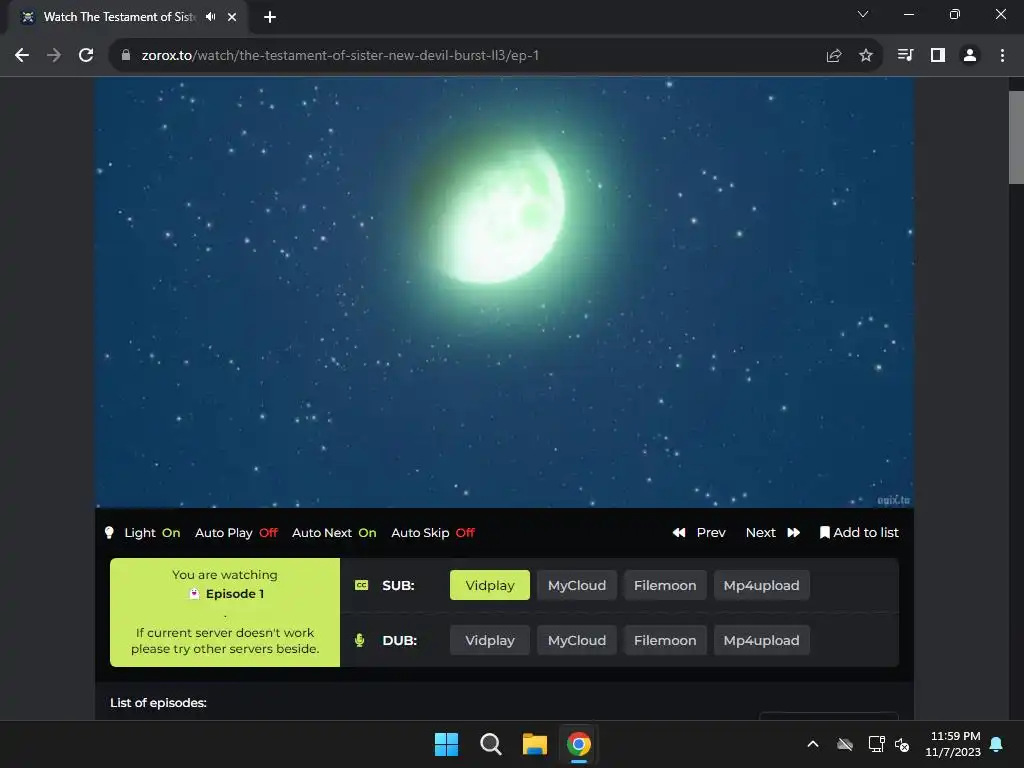The image size is (1024, 768).
Task: Show hidden system tray icons
Action: [813, 744]
